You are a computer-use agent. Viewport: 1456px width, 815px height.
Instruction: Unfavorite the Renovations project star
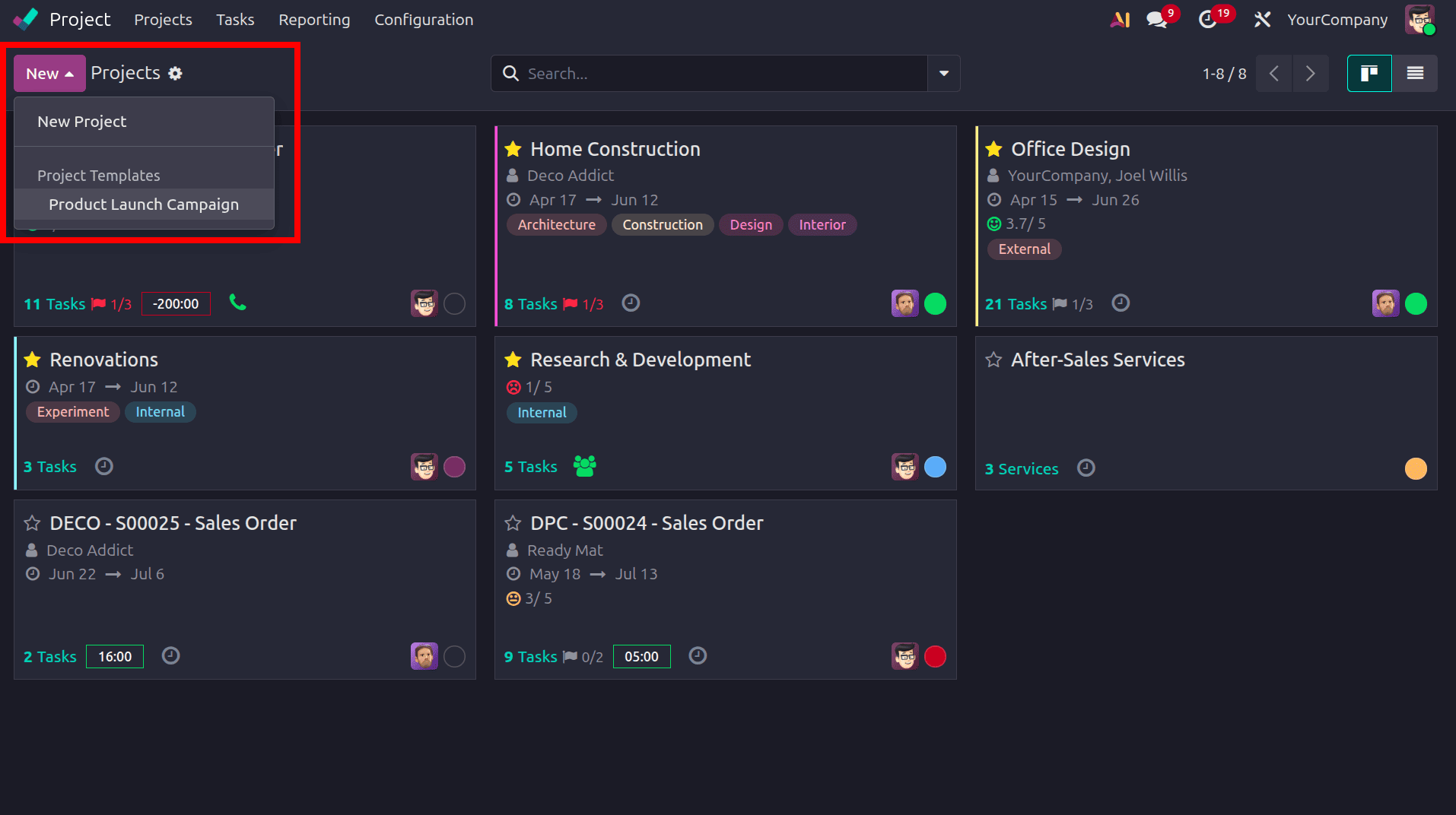click(33, 360)
